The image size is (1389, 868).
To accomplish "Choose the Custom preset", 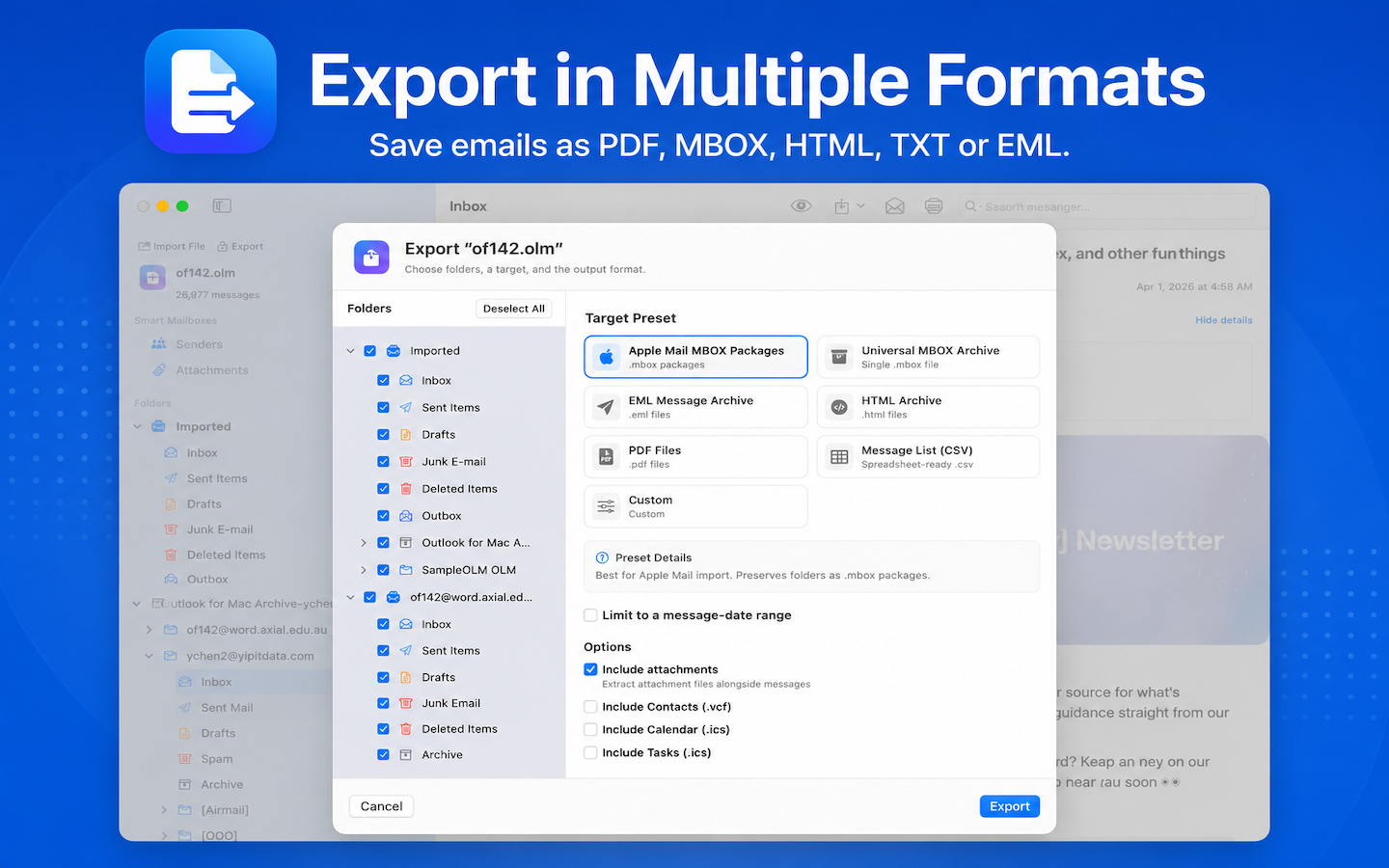I will [695, 506].
